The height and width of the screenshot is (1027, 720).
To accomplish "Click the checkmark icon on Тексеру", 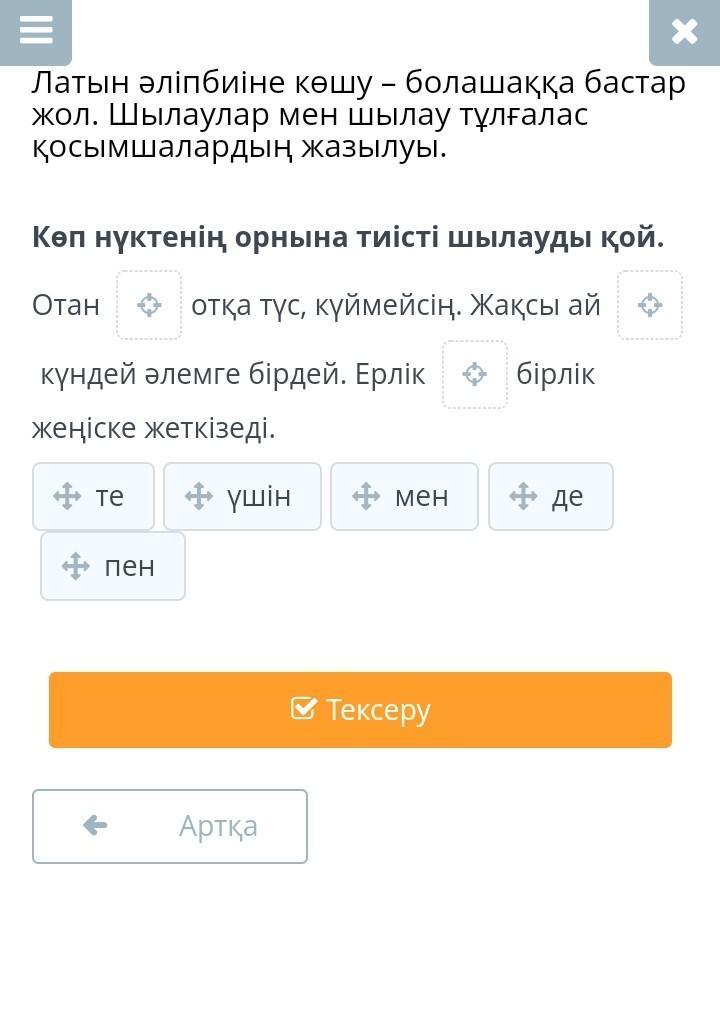I will 303,709.
